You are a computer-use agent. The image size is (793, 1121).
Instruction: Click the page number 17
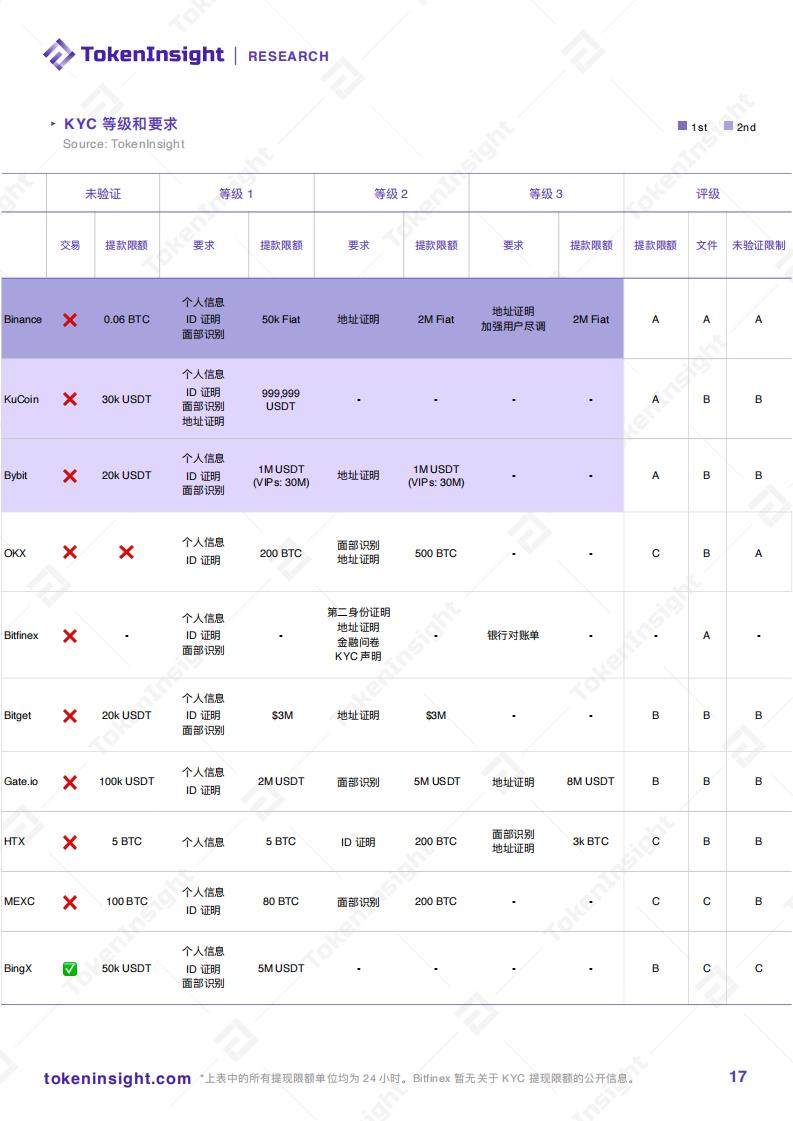coord(738,1077)
